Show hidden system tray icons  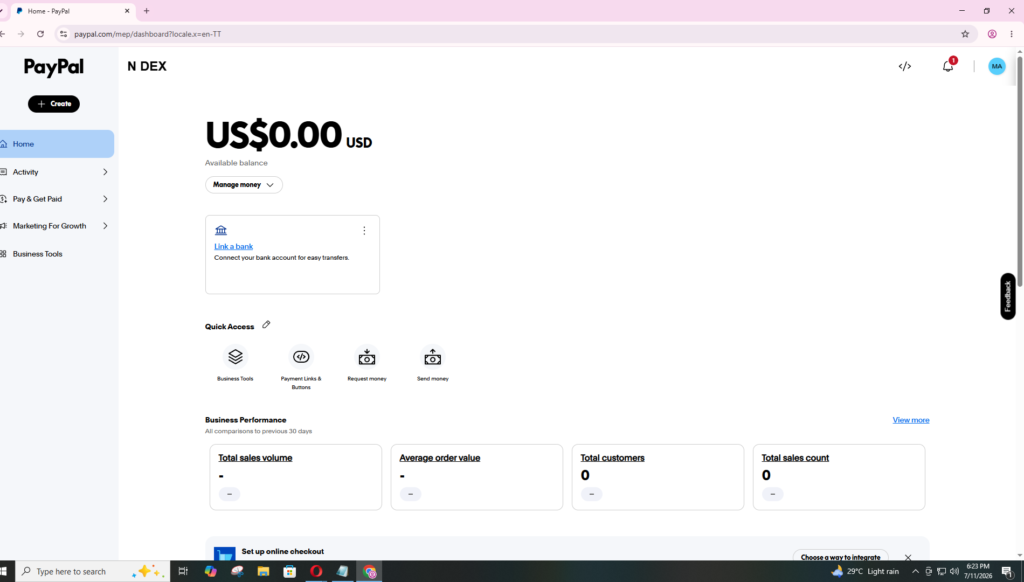915,572
